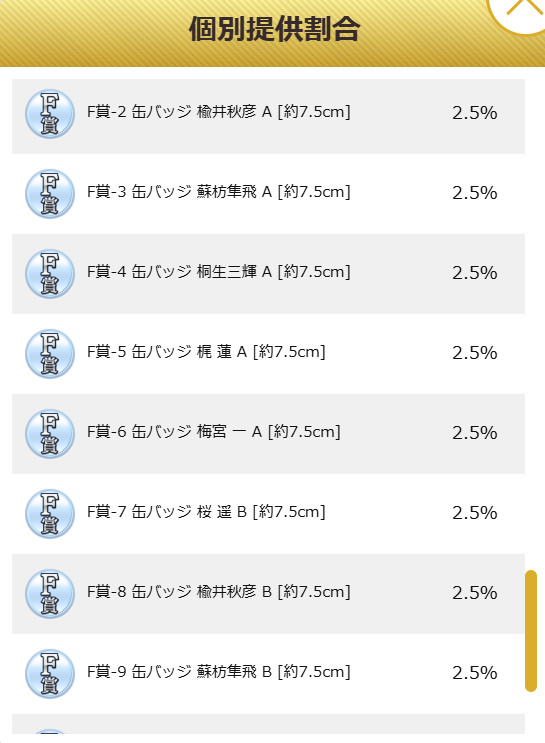Click the F賞 badge icon for F賞-8
The height and width of the screenshot is (743, 545).
[x=50, y=594]
